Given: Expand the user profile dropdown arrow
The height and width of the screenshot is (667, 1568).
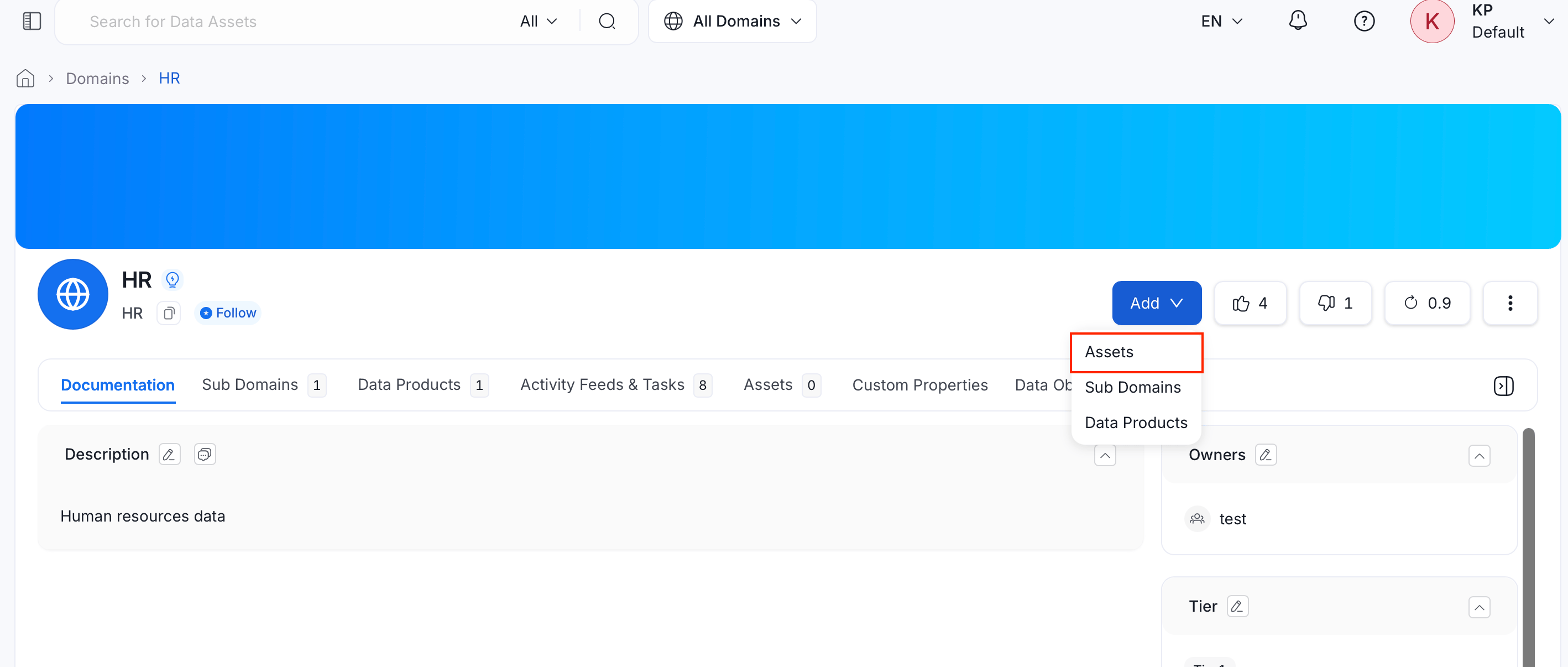Looking at the screenshot, I should (x=1549, y=22).
